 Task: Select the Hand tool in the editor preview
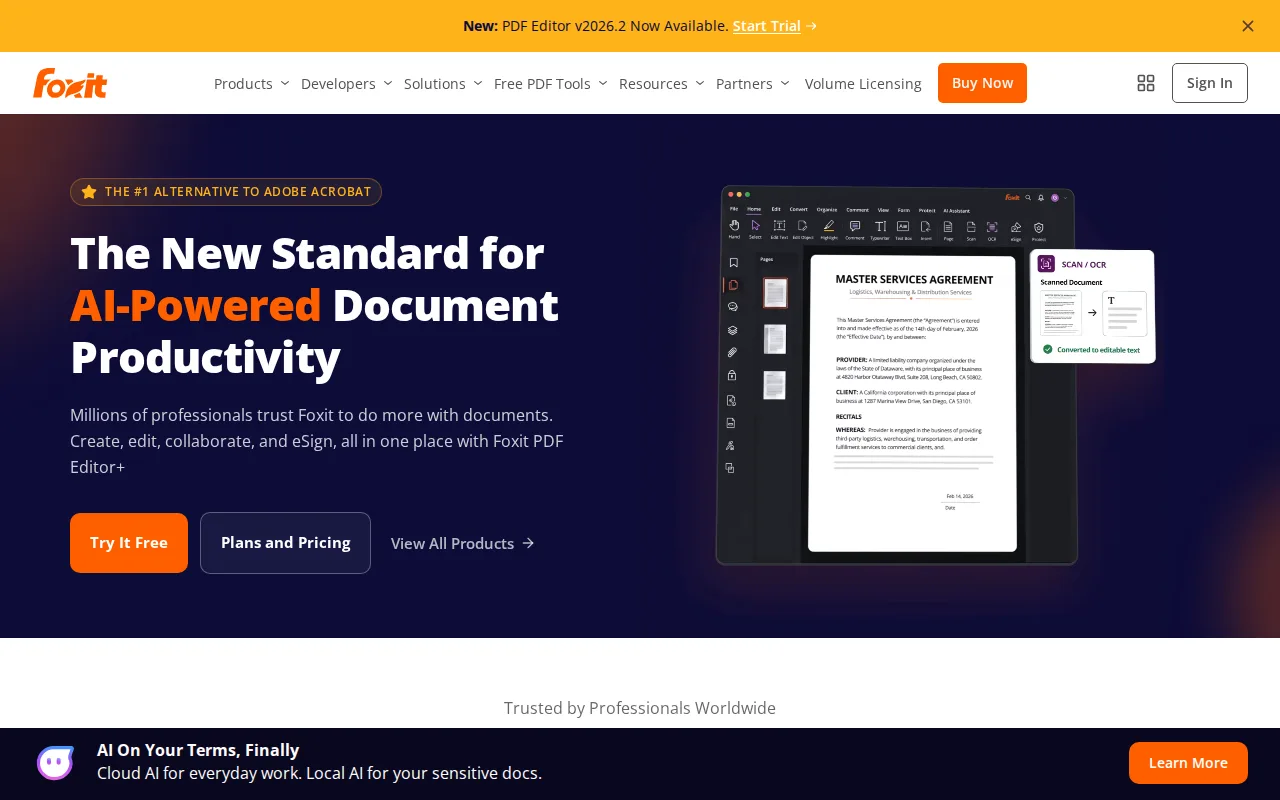(734, 226)
